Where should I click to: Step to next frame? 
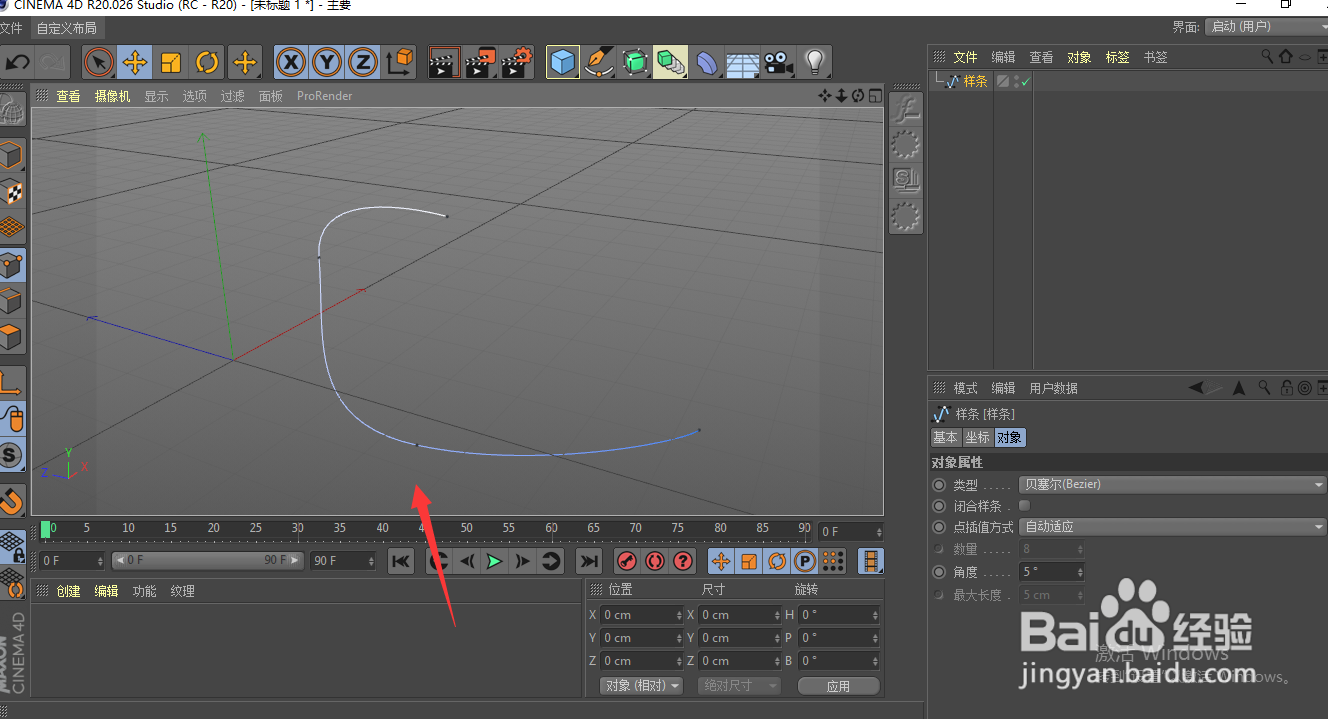point(522,561)
